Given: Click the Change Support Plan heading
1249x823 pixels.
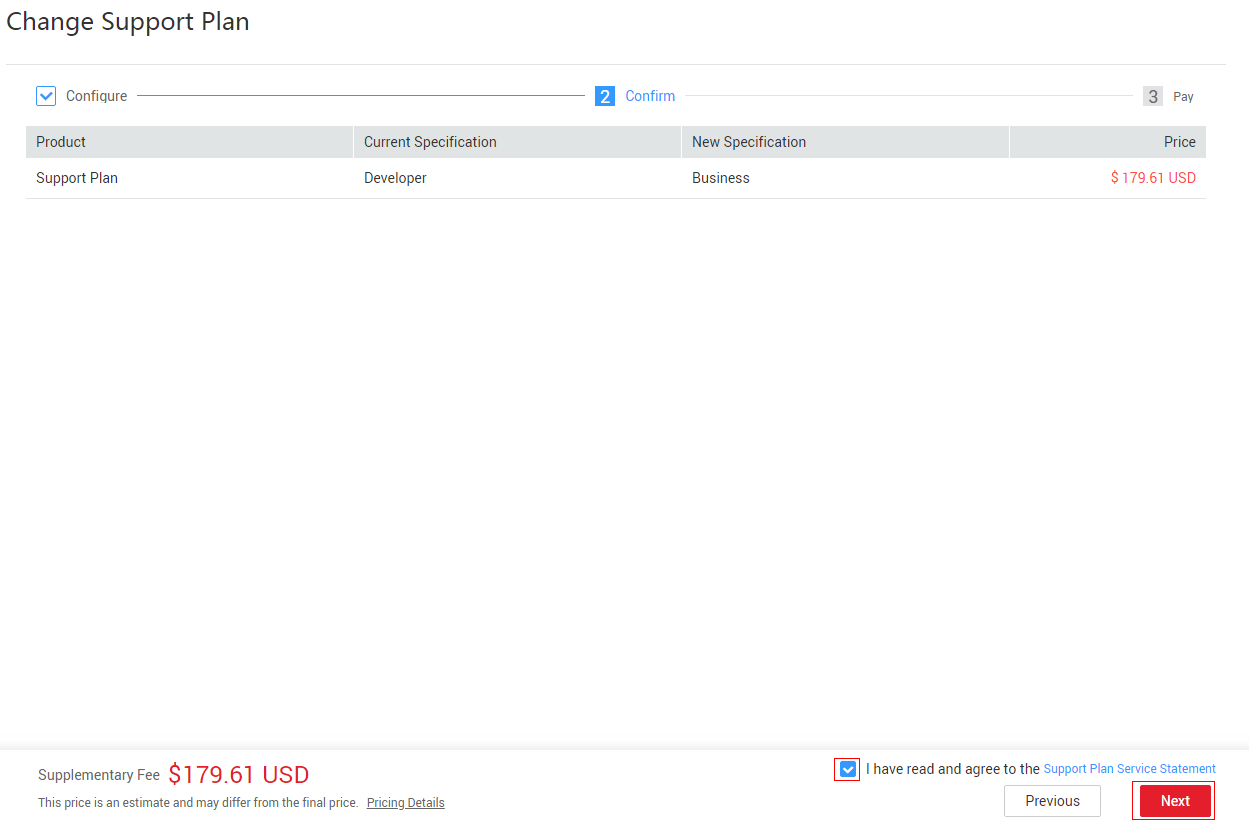Looking at the screenshot, I should click(128, 21).
